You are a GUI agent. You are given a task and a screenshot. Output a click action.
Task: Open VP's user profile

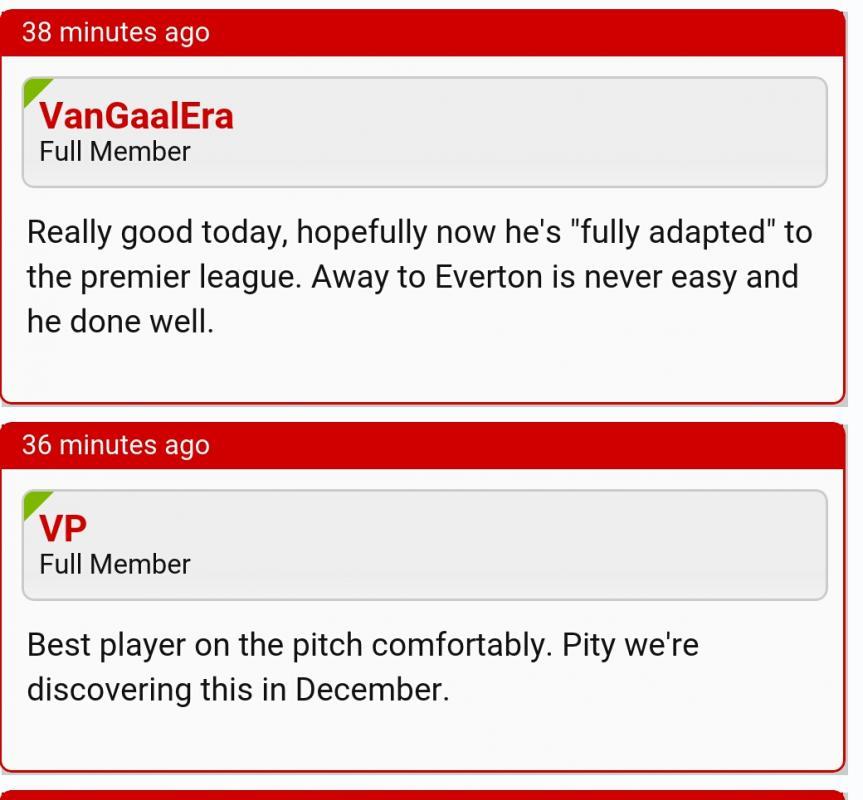coord(63,529)
